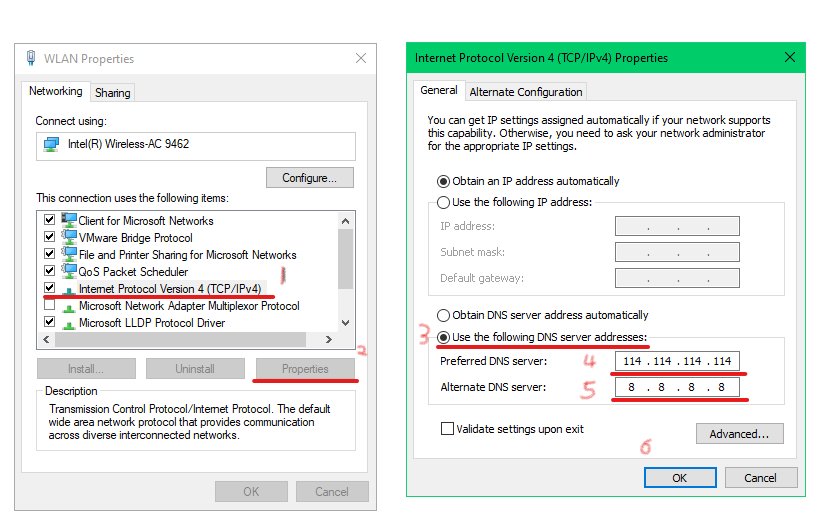
Task: Select Internet Protocol Version 4 (TCP/IPv4) text
Action: coord(170,289)
